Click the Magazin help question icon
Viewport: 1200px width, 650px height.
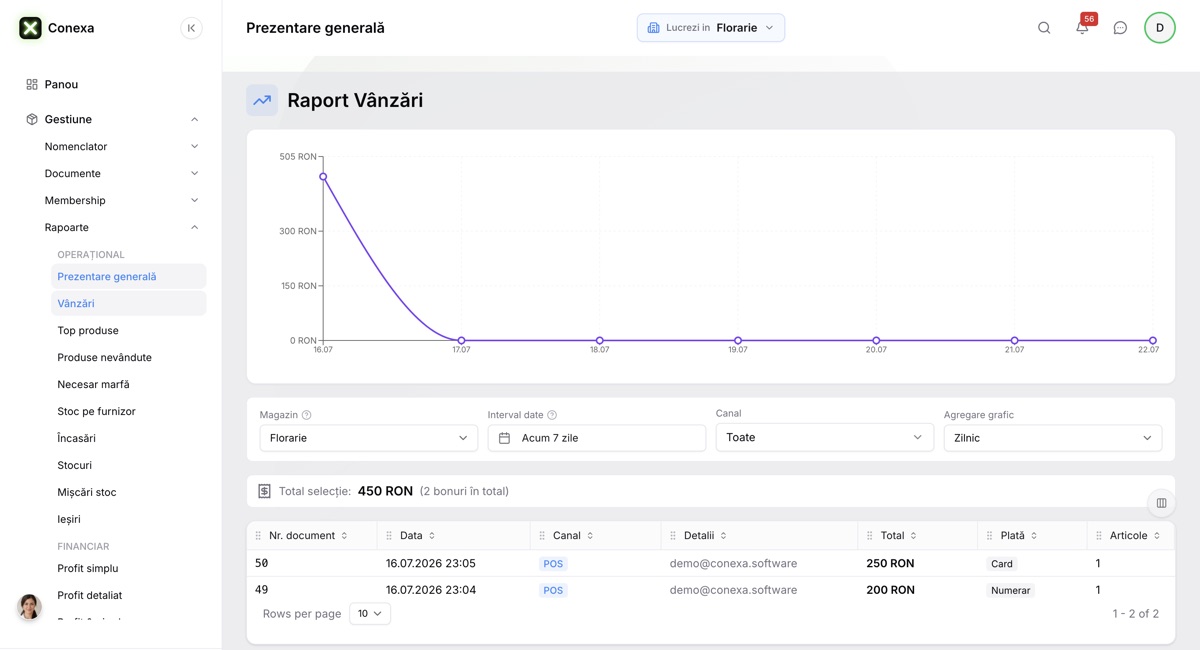307,415
